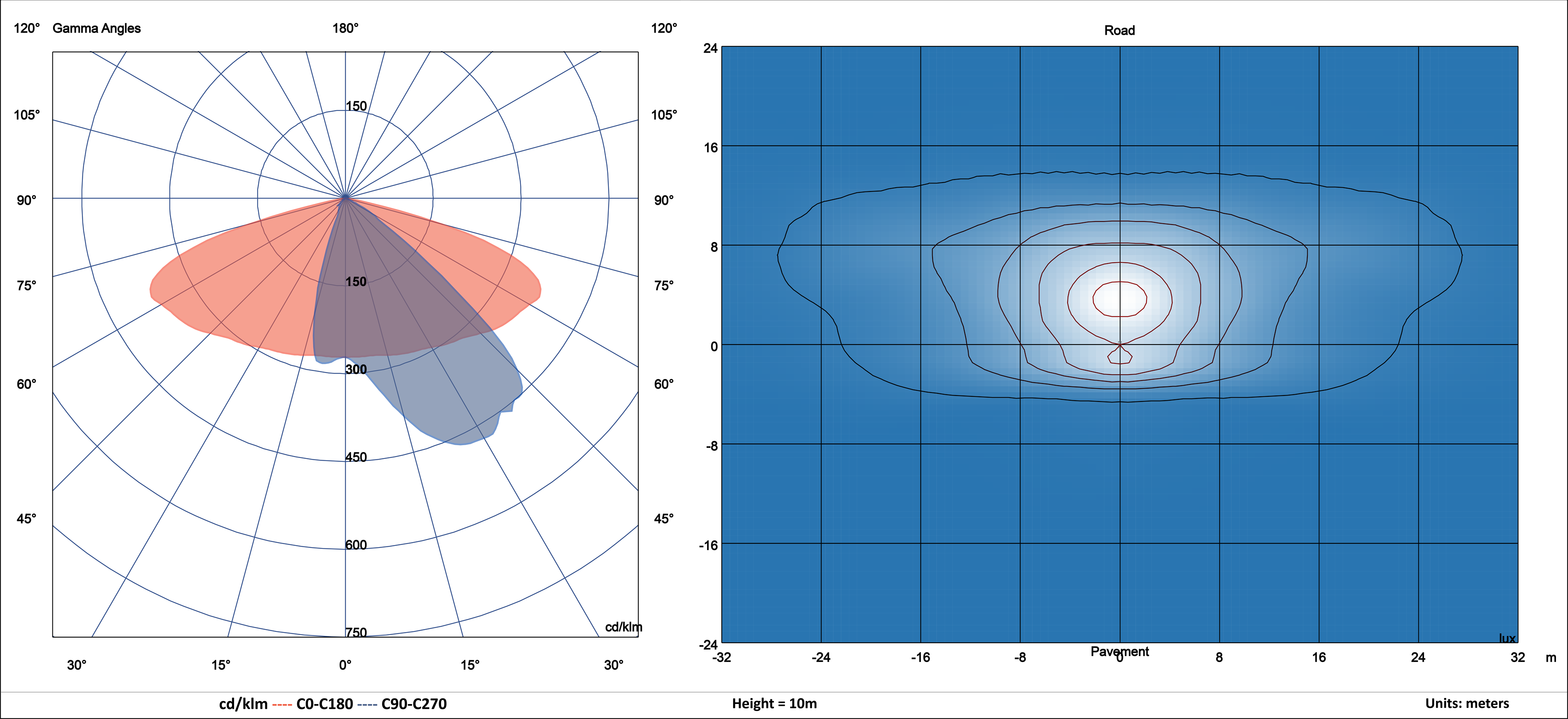This screenshot has width=1568, height=719.
Task: Click the Pavement label below the isolux map
Action: click(x=1119, y=651)
